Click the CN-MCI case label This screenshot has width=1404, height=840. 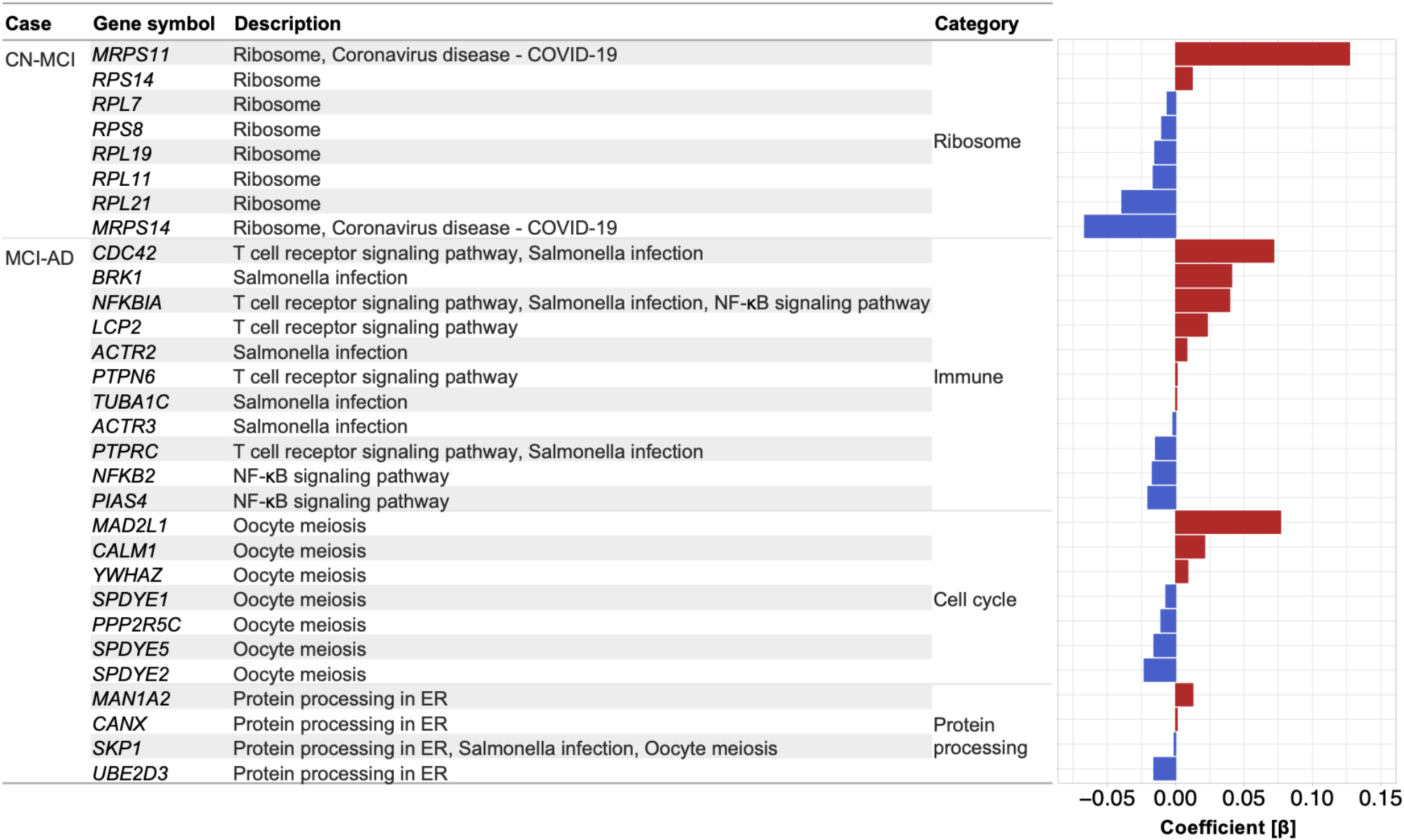click(40, 60)
